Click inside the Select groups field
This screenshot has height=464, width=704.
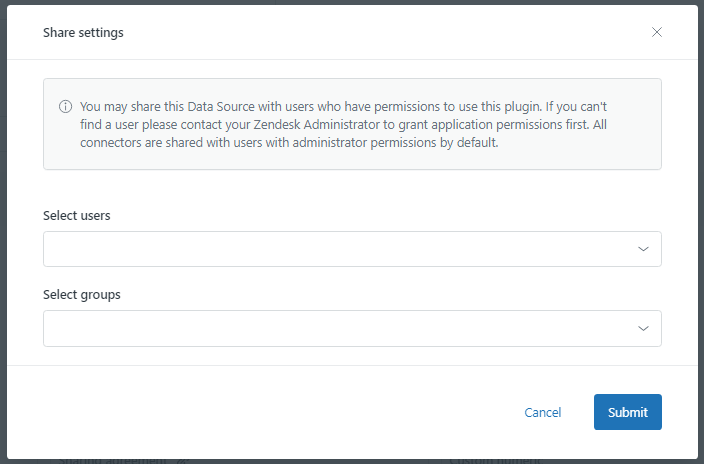coord(330,328)
